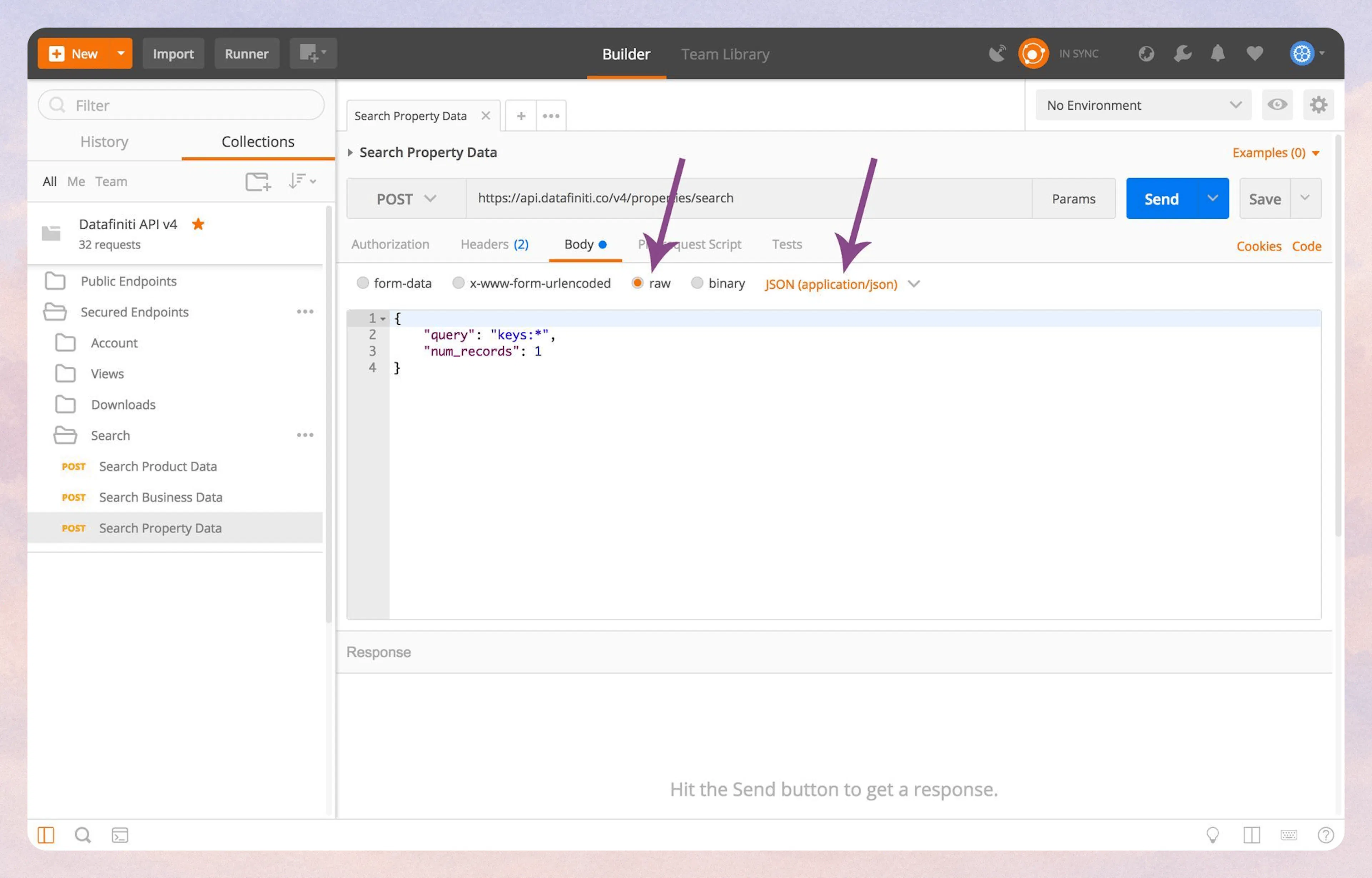Click the search icon in bottom bar
This screenshot has width=1372, height=878.
click(83, 835)
